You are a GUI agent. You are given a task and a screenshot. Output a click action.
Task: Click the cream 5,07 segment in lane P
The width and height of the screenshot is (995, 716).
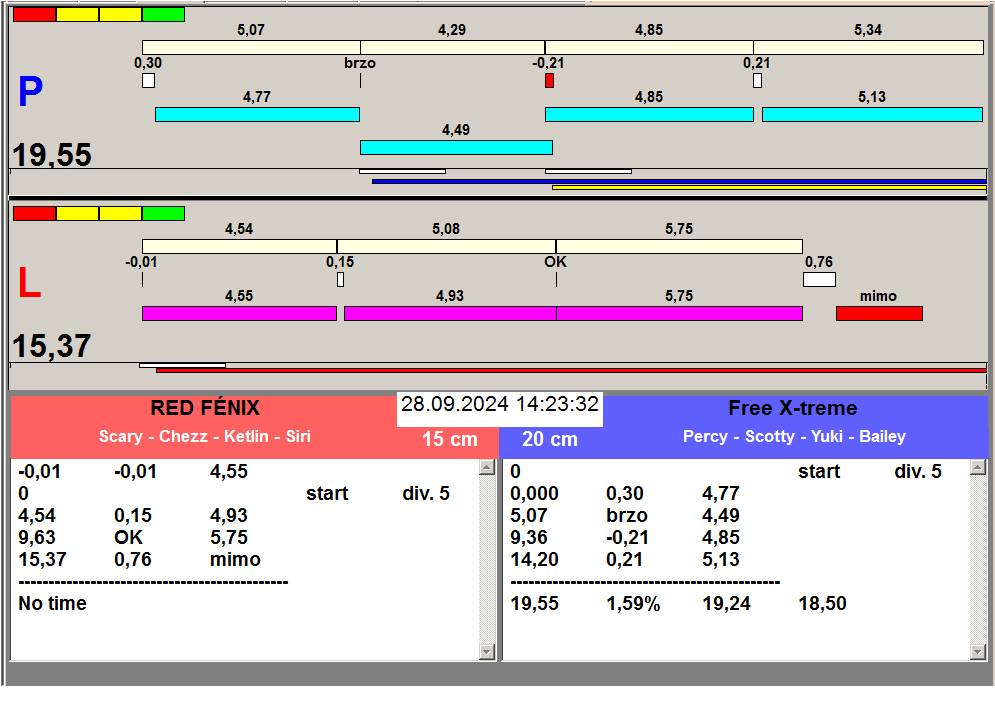251,48
